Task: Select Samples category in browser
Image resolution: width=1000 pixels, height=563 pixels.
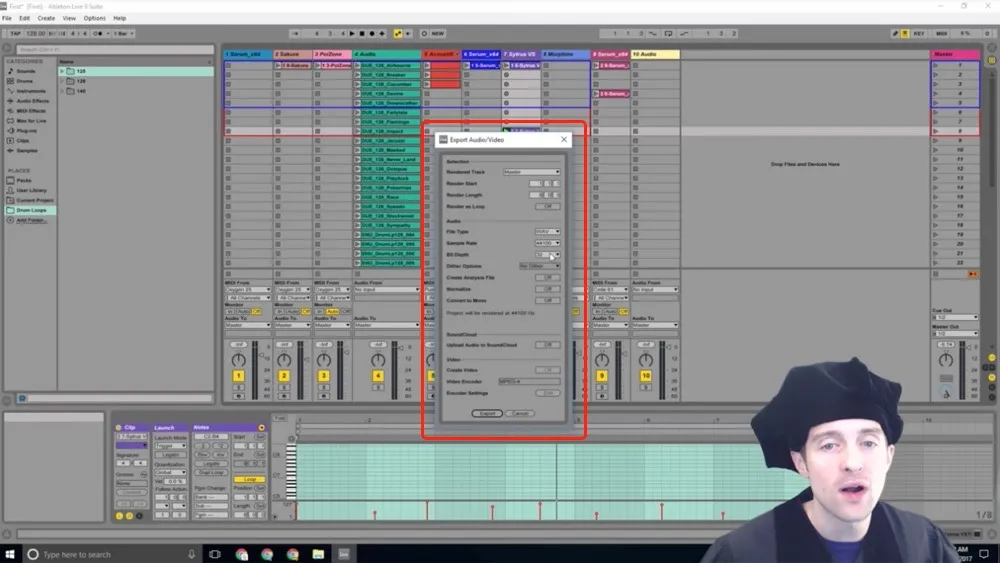Action: coord(27,150)
